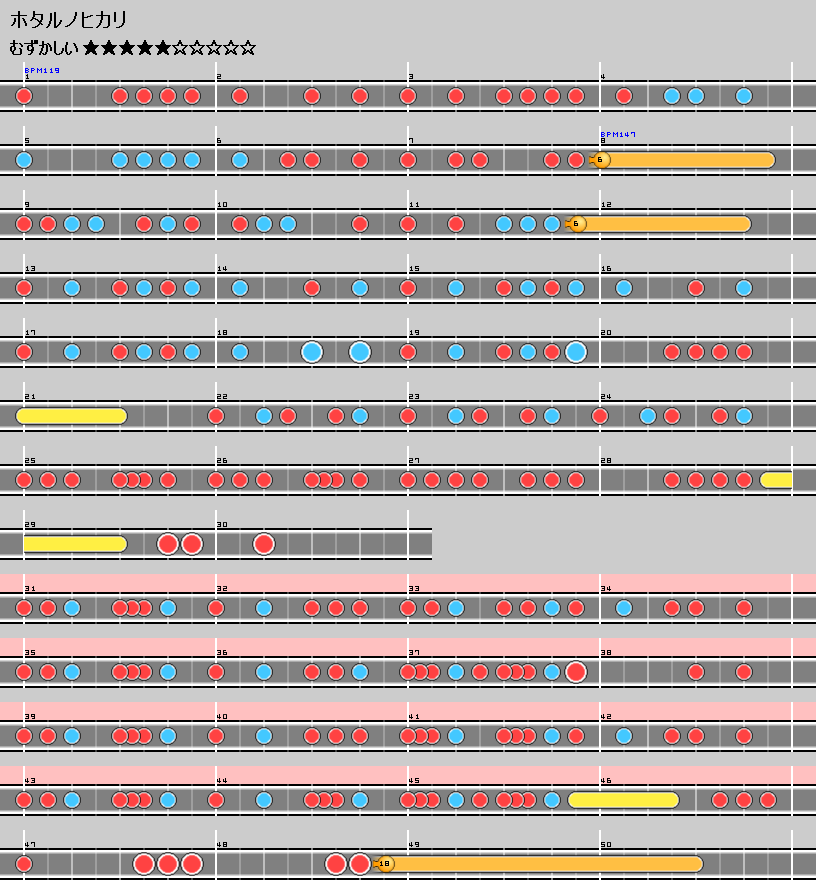
Task: Click the first red note in measure 38
Action: [696, 672]
